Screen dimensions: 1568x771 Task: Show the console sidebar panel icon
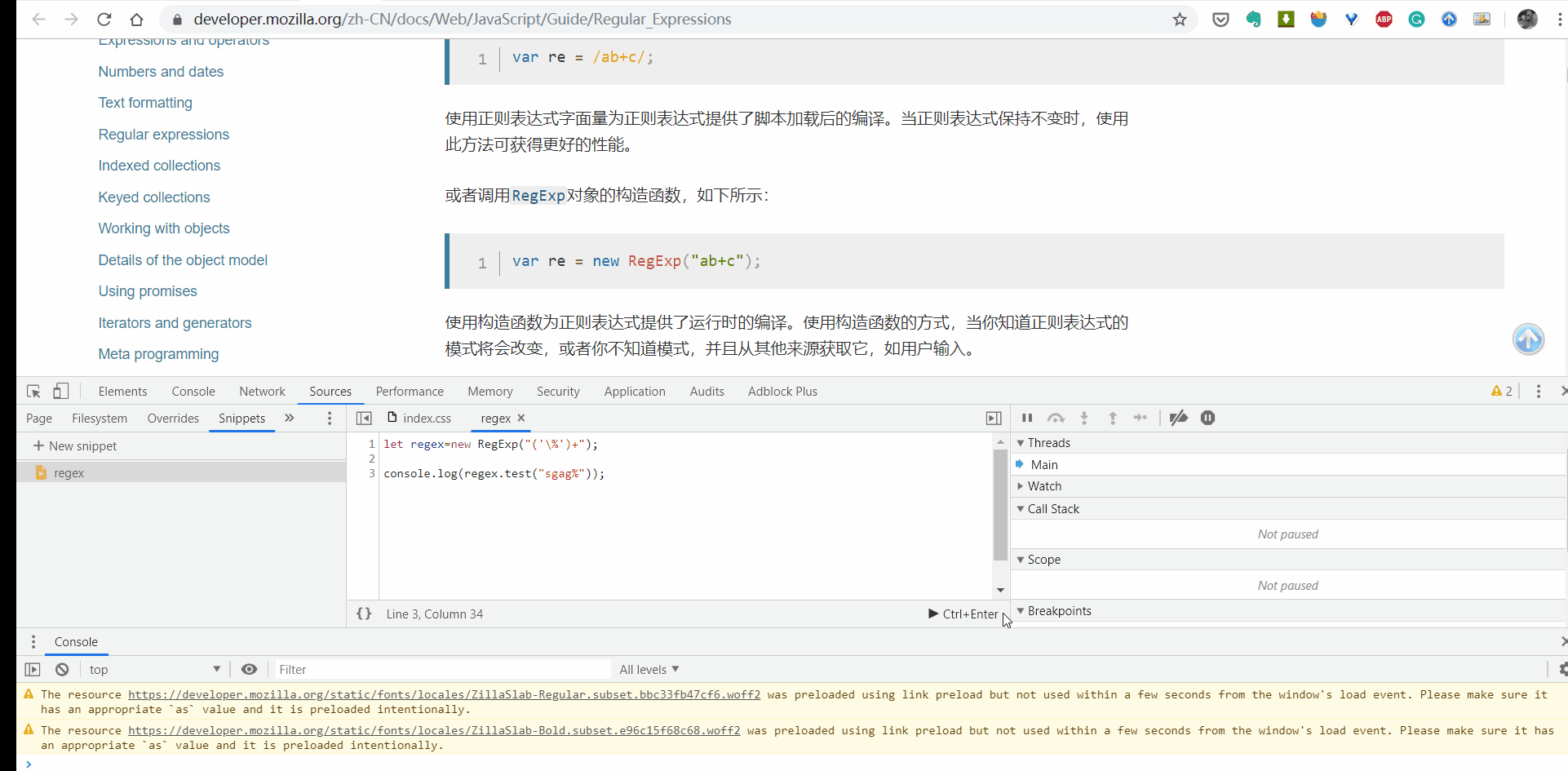click(x=33, y=669)
